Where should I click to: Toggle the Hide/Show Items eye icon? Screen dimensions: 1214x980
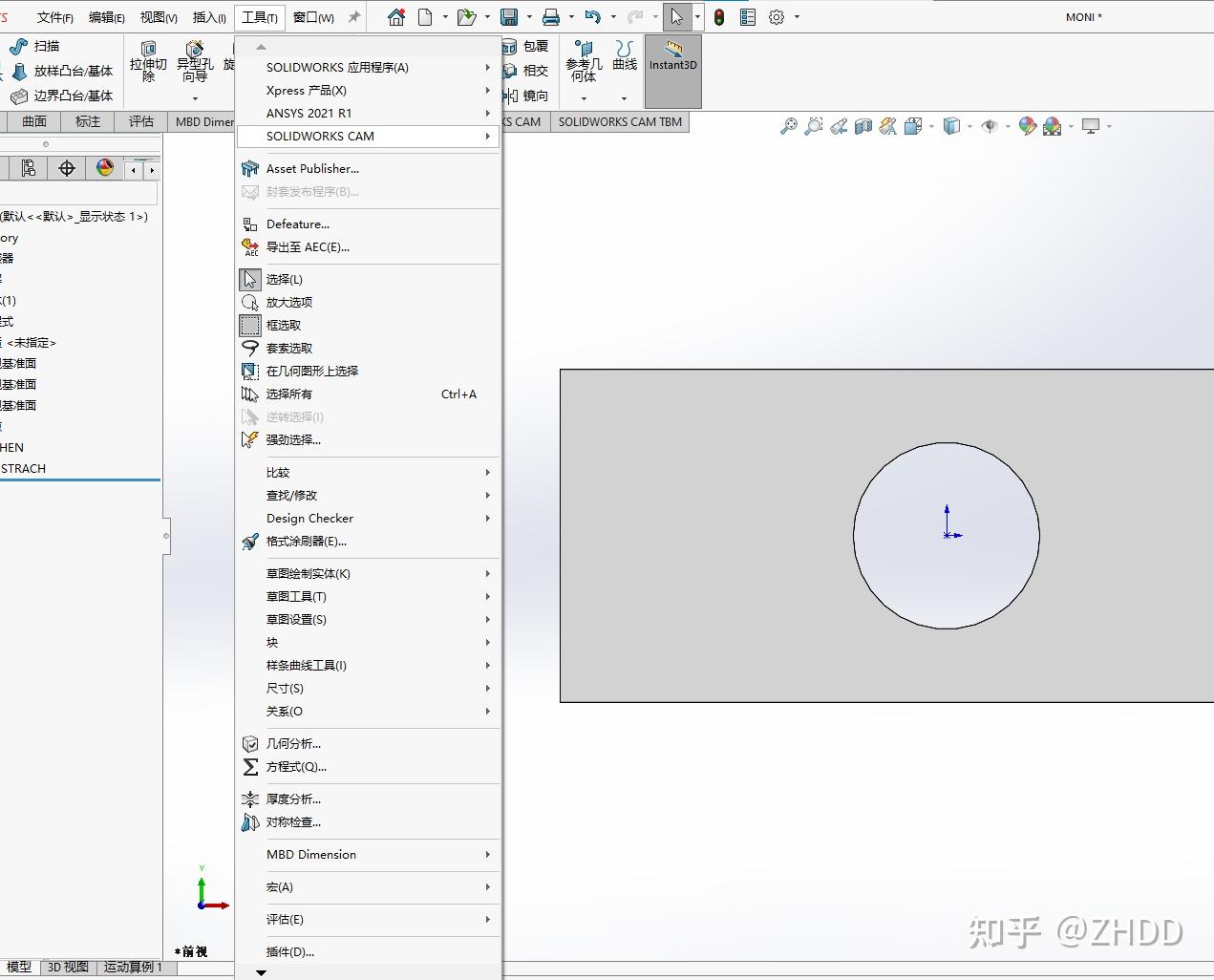[x=990, y=126]
